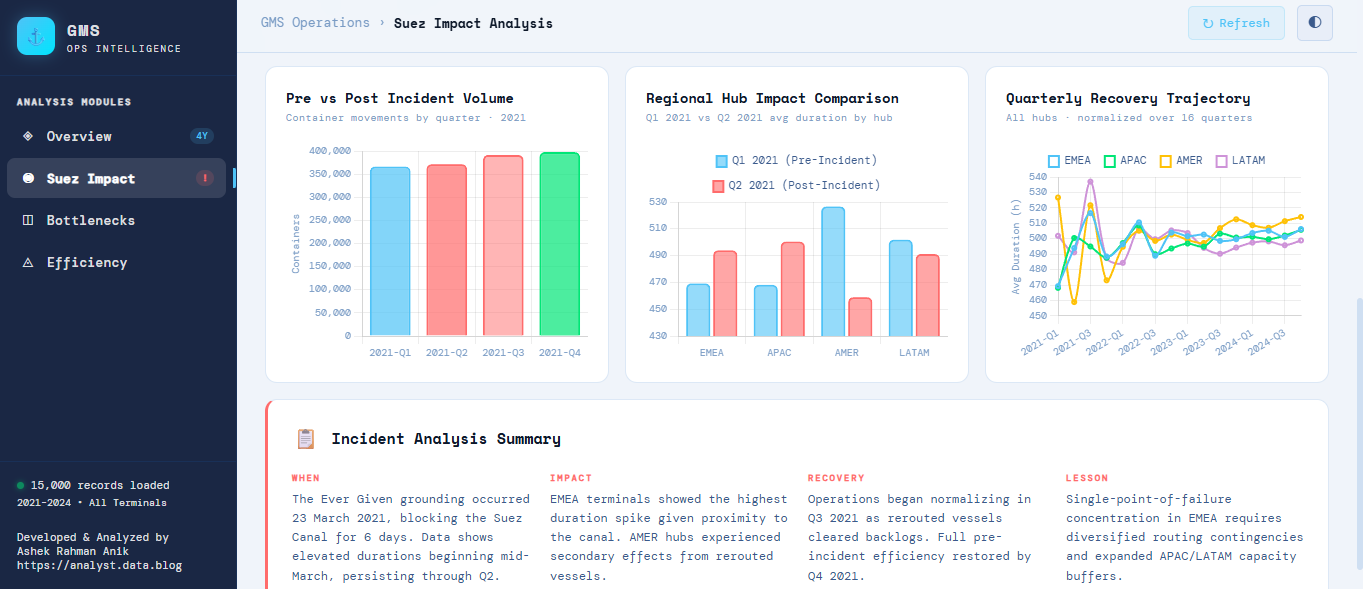Click the Overview diamond icon in sidebar
Viewport: 1363px width, 589px height.
tap(27, 136)
